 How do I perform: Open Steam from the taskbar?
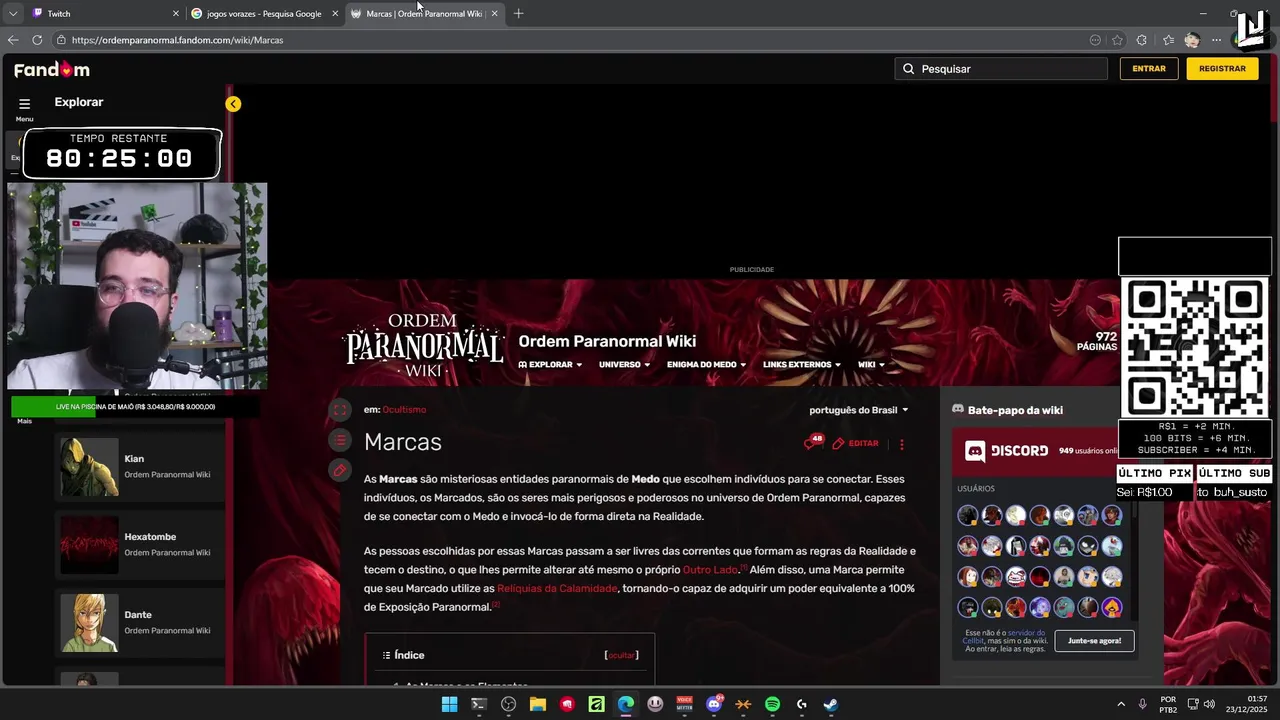830,704
